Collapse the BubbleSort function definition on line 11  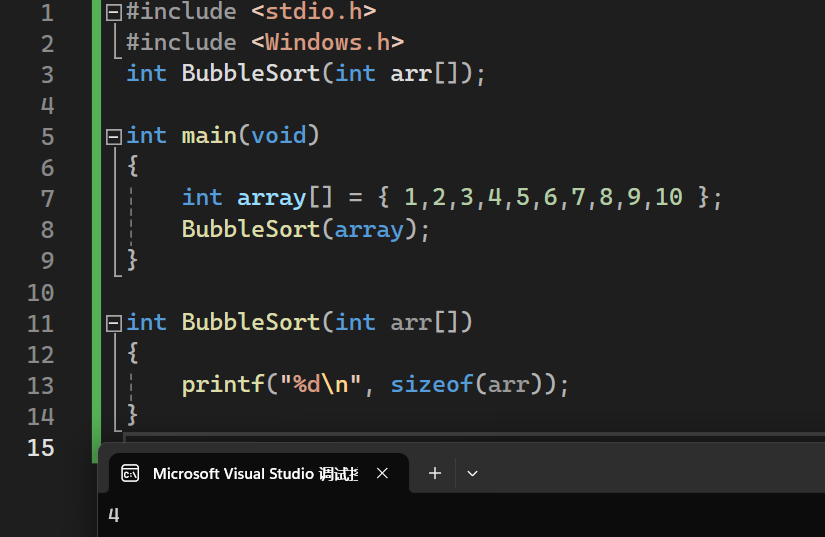coord(113,322)
